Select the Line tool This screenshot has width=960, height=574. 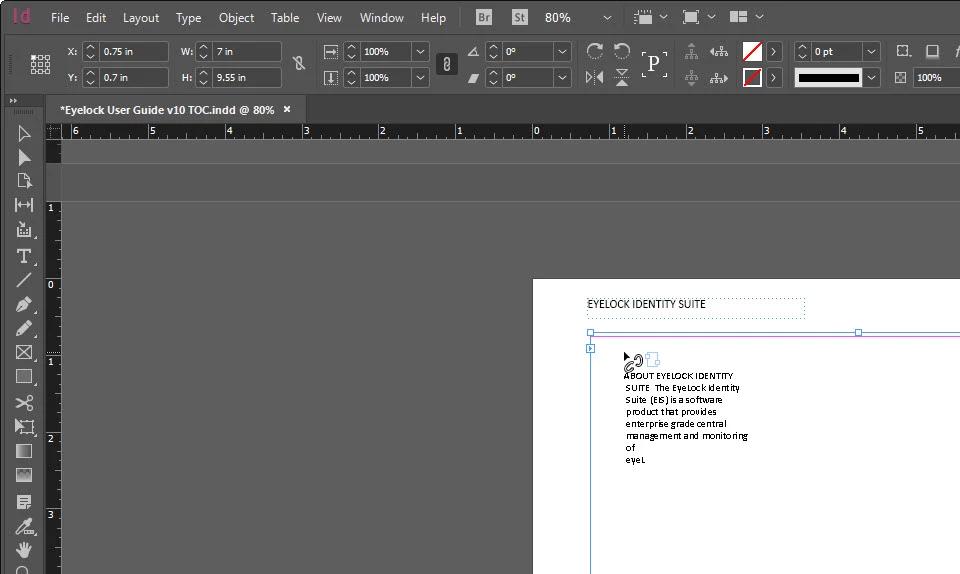point(24,280)
